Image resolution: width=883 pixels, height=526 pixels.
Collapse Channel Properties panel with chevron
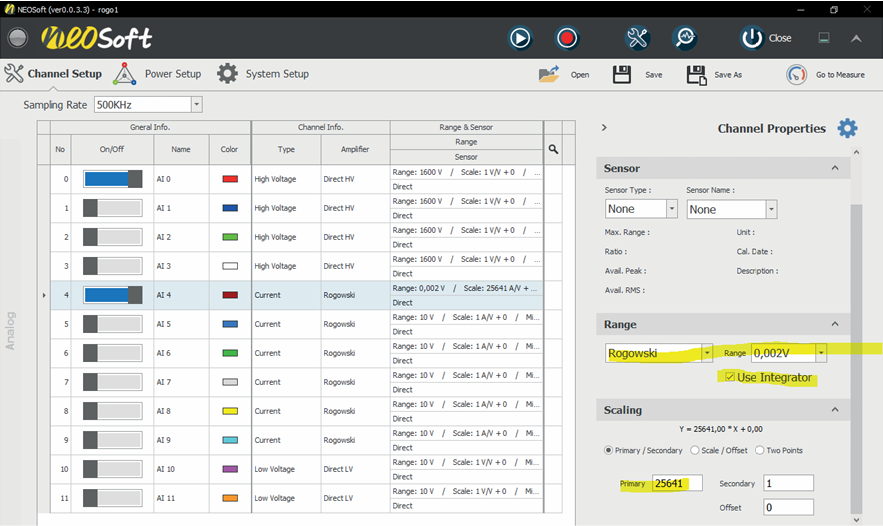coord(604,128)
